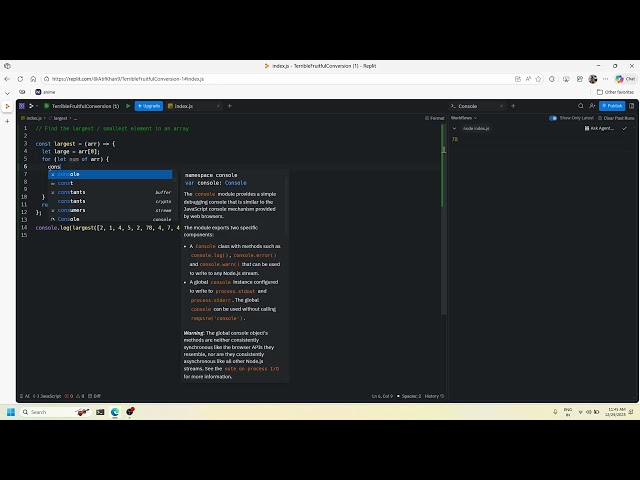Click the largest breadcrumb
The height and width of the screenshot is (480, 640).
point(58,118)
